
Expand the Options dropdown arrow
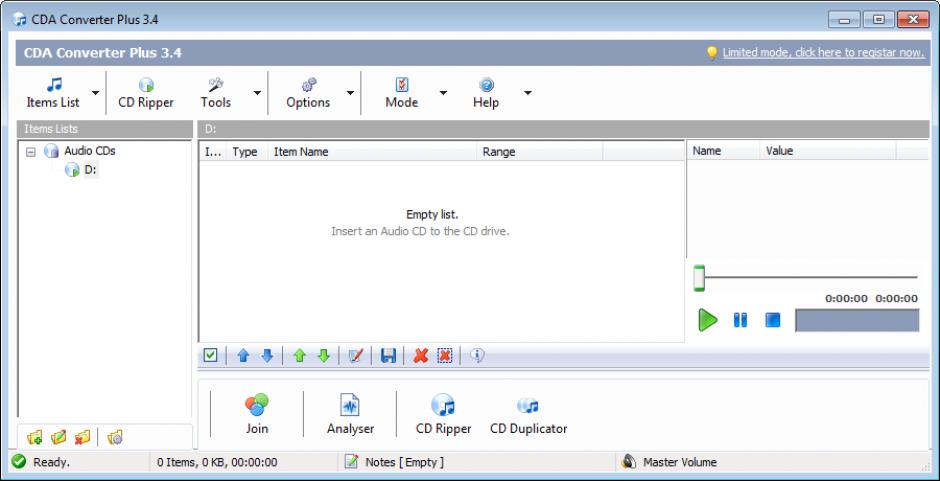point(350,93)
